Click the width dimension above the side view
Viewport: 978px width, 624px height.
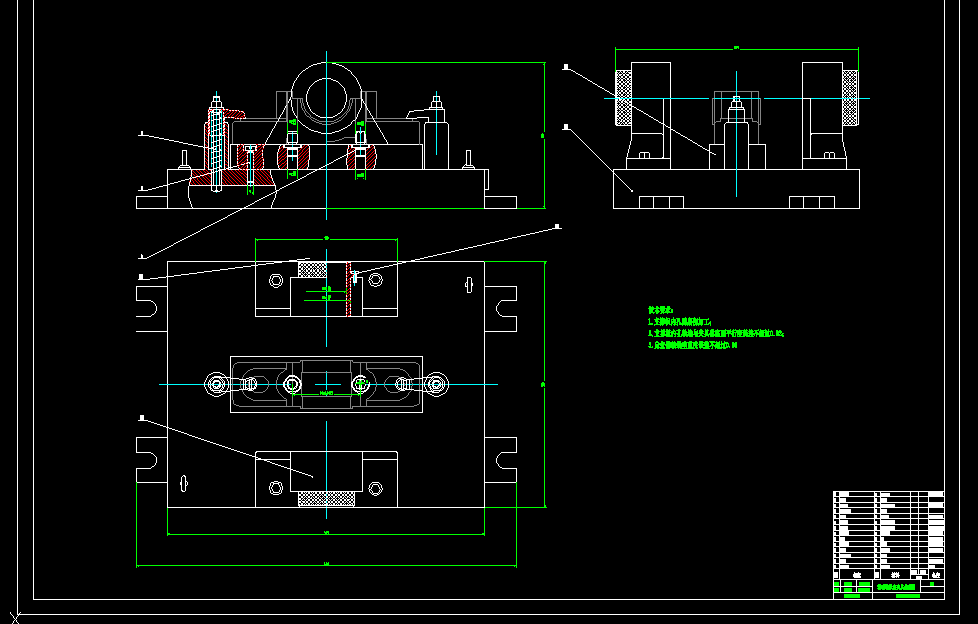tap(736, 47)
